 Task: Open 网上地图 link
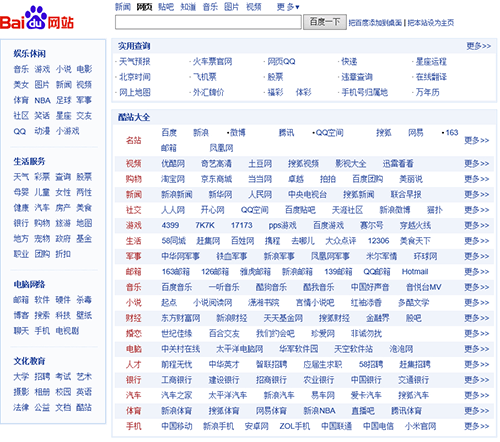point(135,92)
